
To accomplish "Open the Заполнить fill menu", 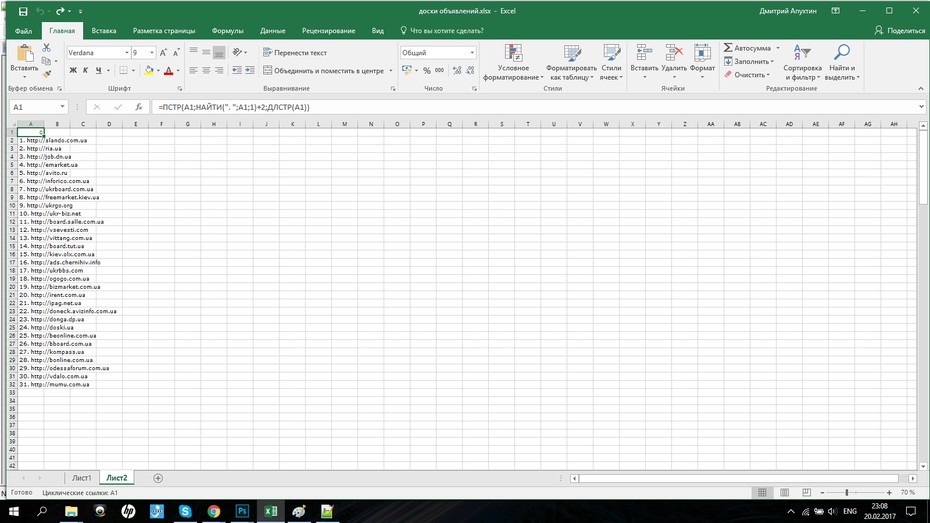I will [x=749, y=62].
